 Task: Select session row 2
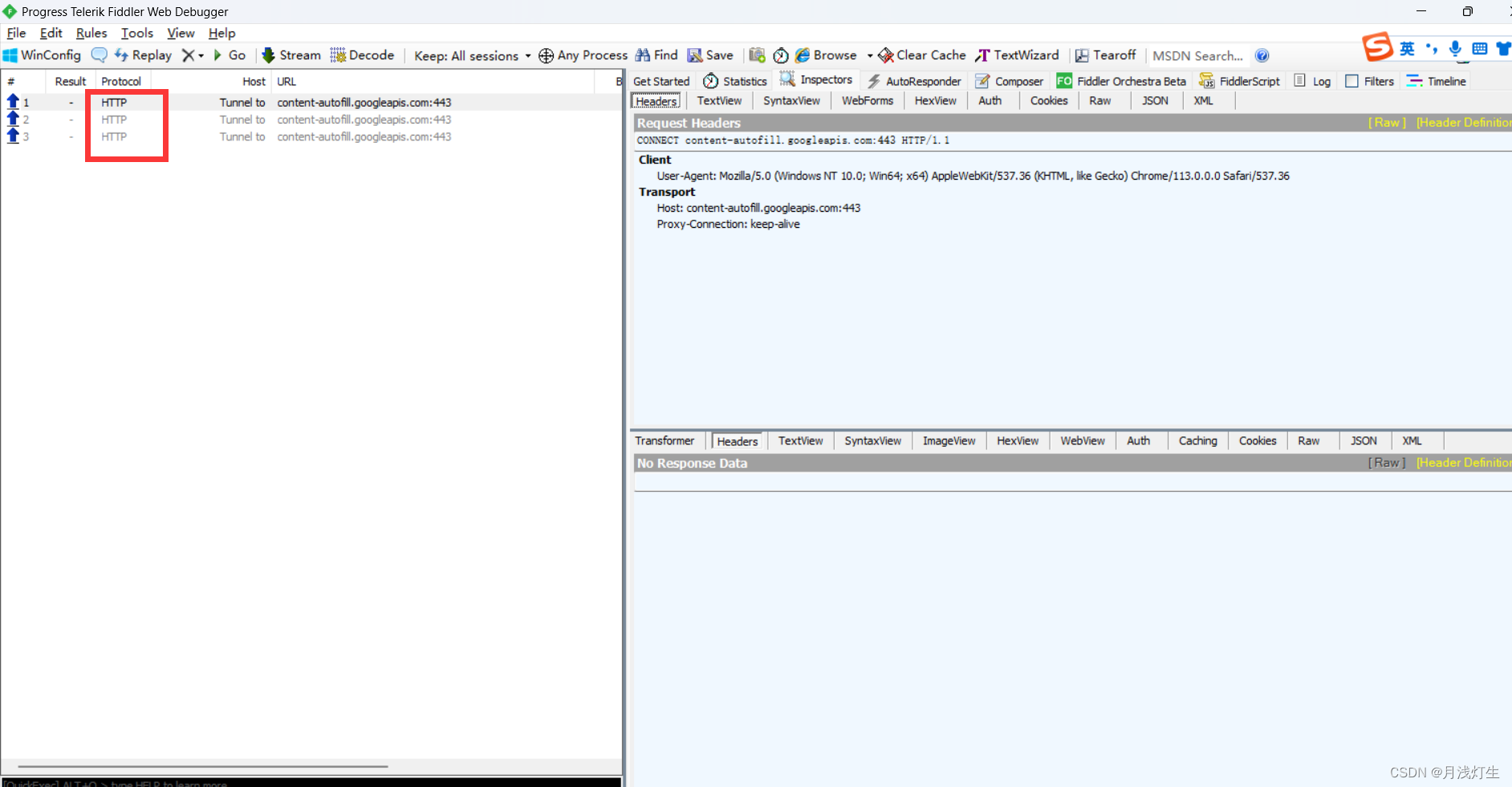(x=311, y=120)
